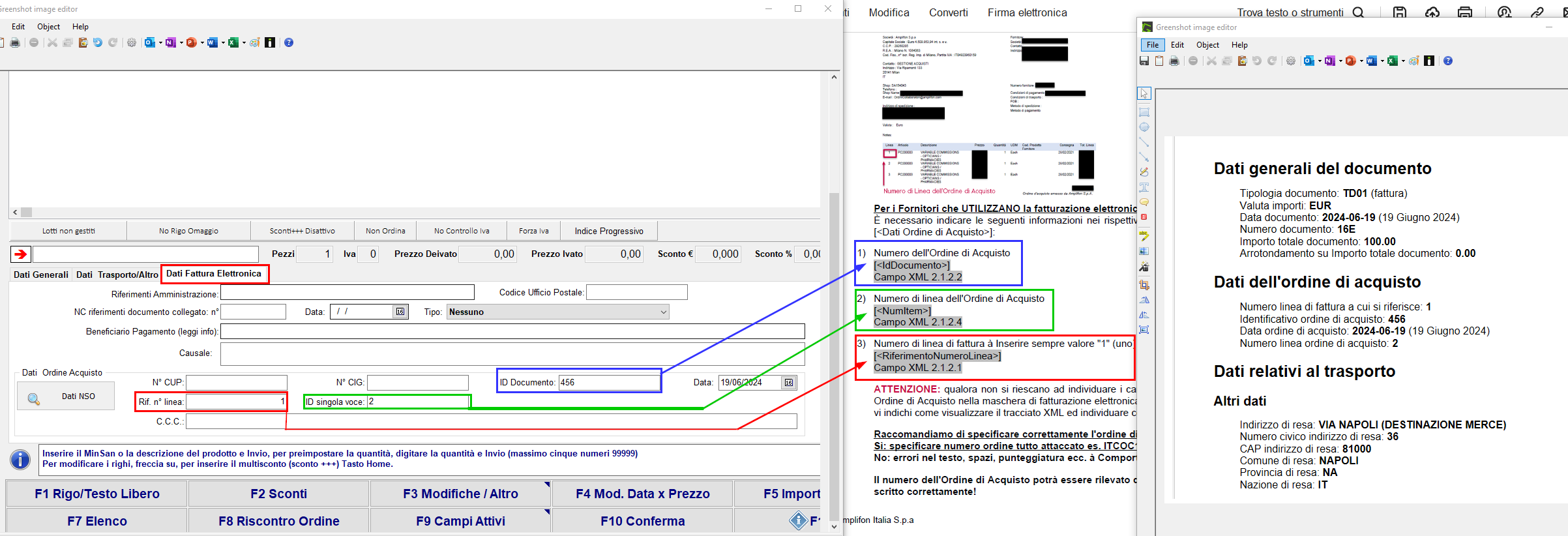Select the rectangle drawing tool in right editor
Screen dimensions: 1568x536
pos(1144,112)
